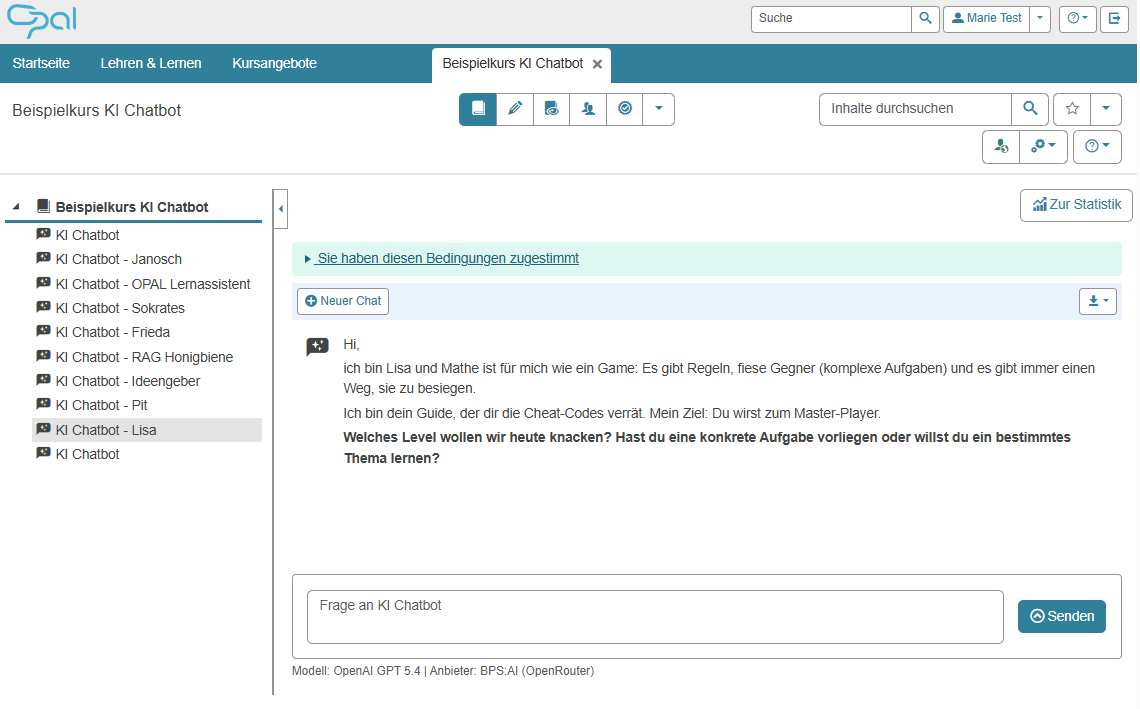Close the Beispielkurs KI Chatbot tab
The height and width of the screenshot is (709, 1140).
tap(597, 64)
